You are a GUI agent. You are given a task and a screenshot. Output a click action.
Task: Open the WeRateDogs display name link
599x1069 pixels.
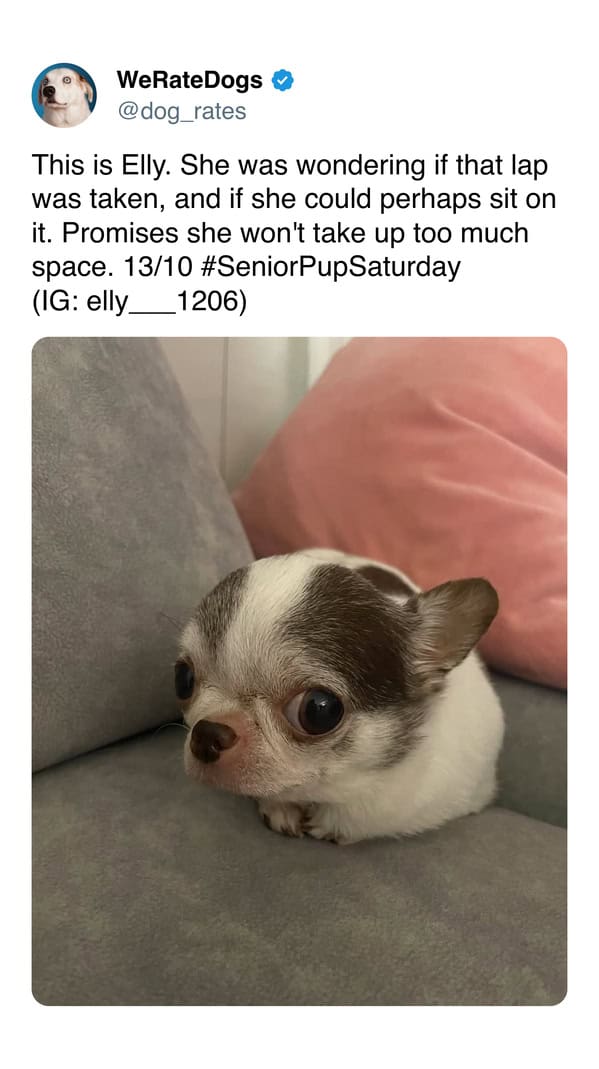tap(189, 80)
